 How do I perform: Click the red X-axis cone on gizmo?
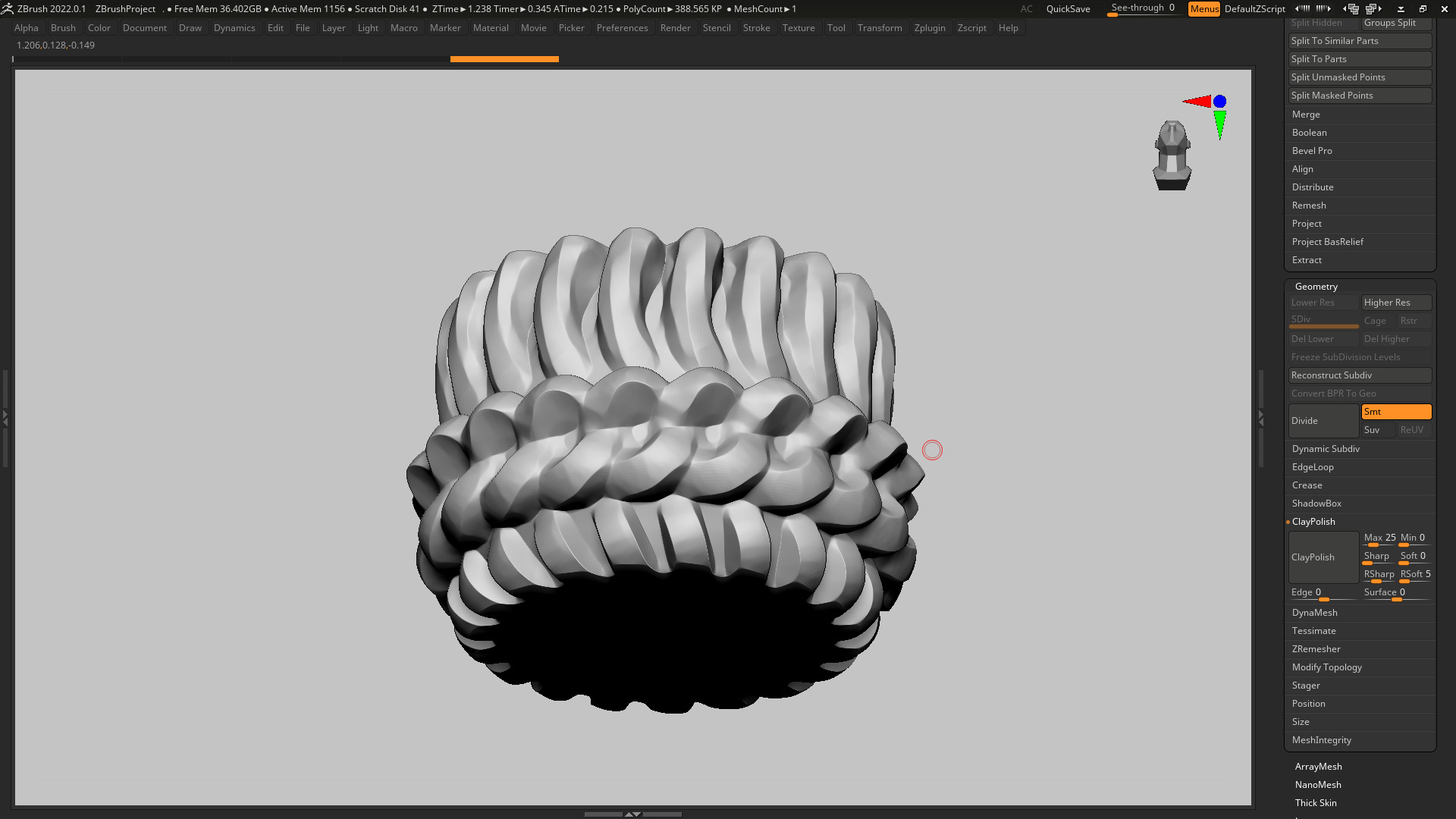pyautogui.click(x=1197, y=102)
